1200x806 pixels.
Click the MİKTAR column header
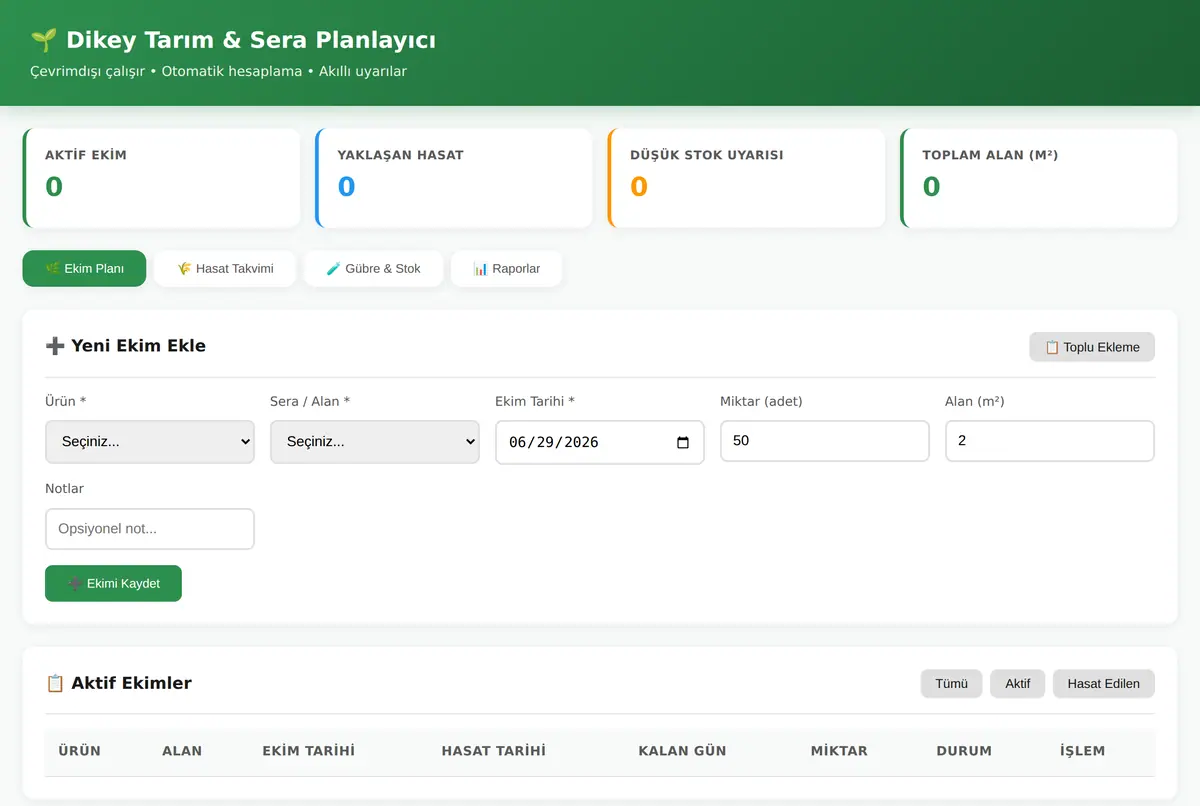pos(839,751)
